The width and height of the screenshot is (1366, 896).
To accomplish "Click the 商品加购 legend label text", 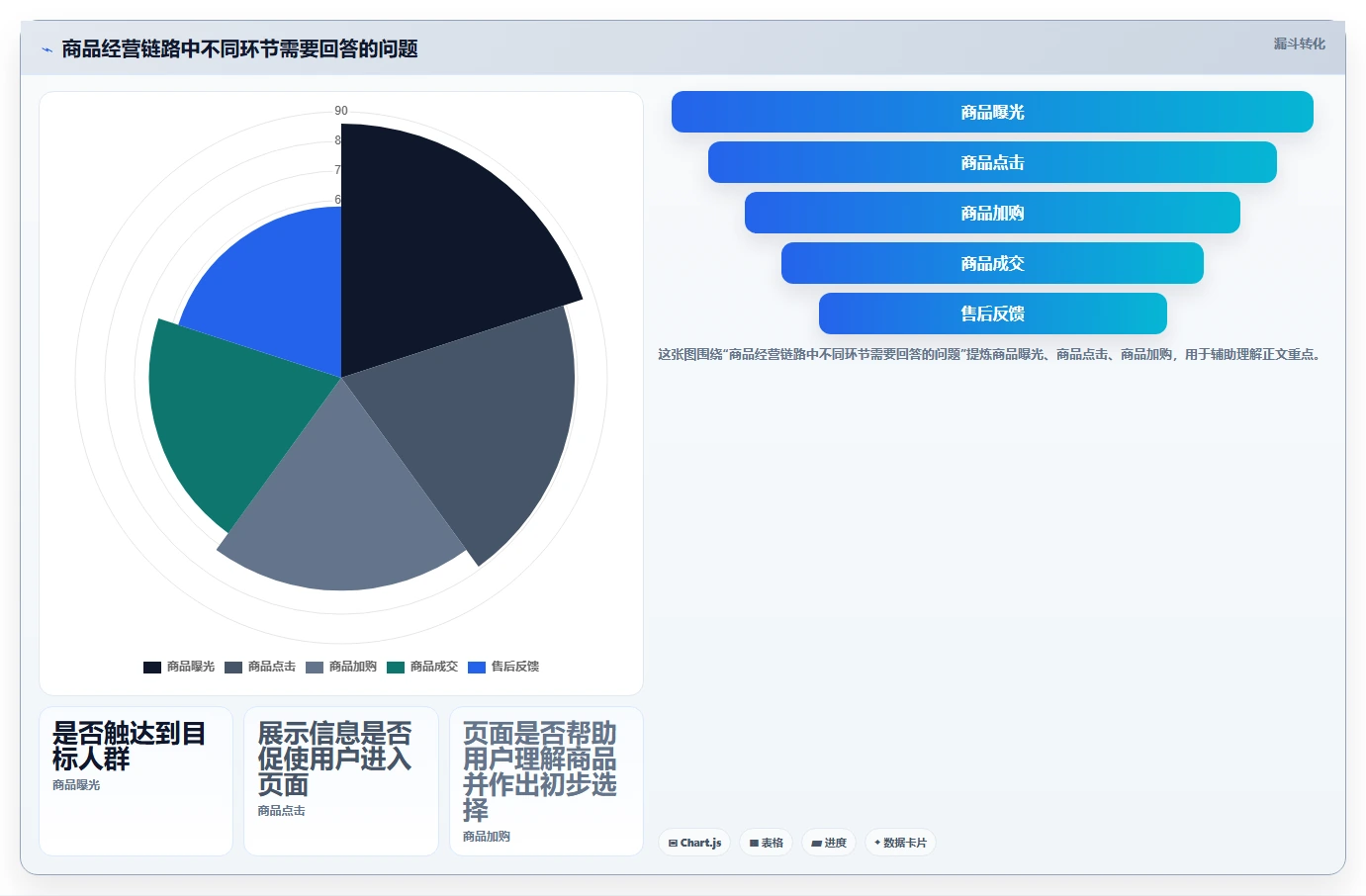I will tap(353, 668).
